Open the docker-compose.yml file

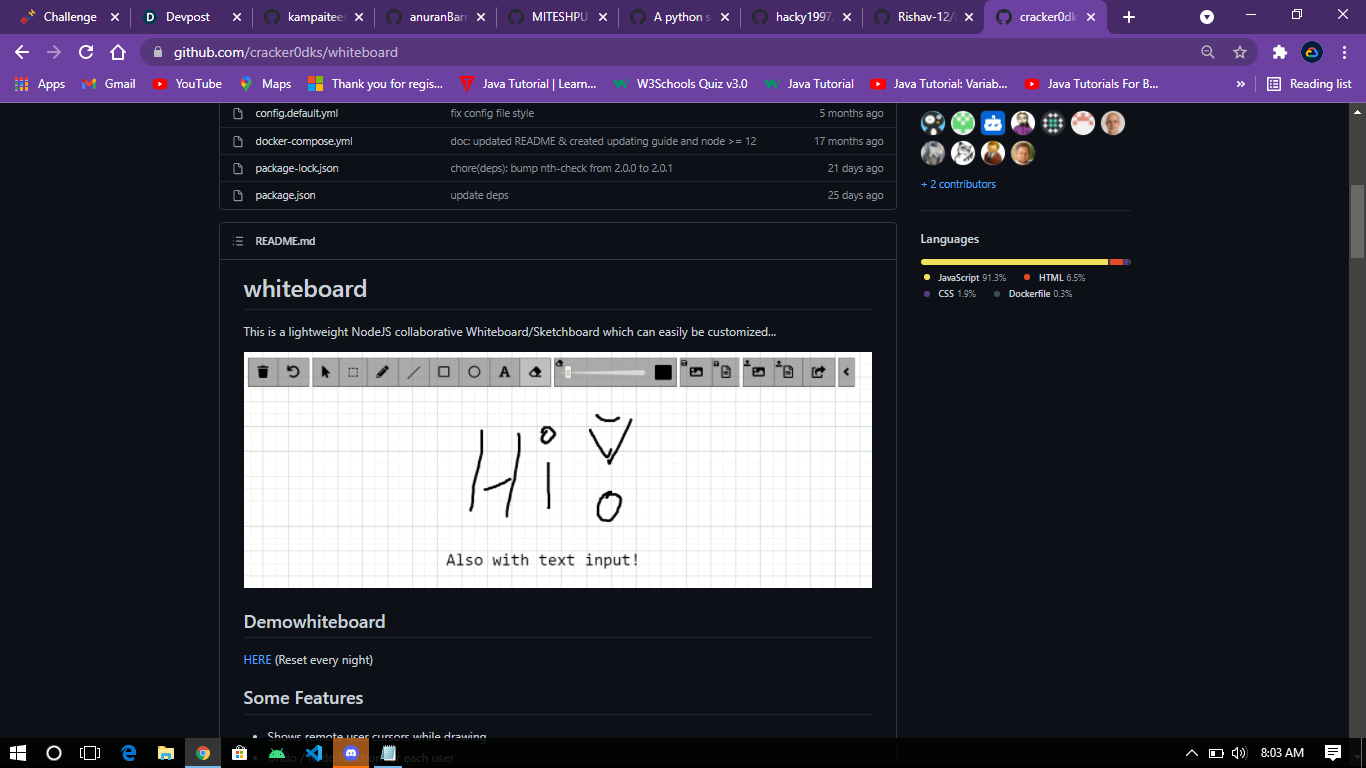click(x=303, y=141)
